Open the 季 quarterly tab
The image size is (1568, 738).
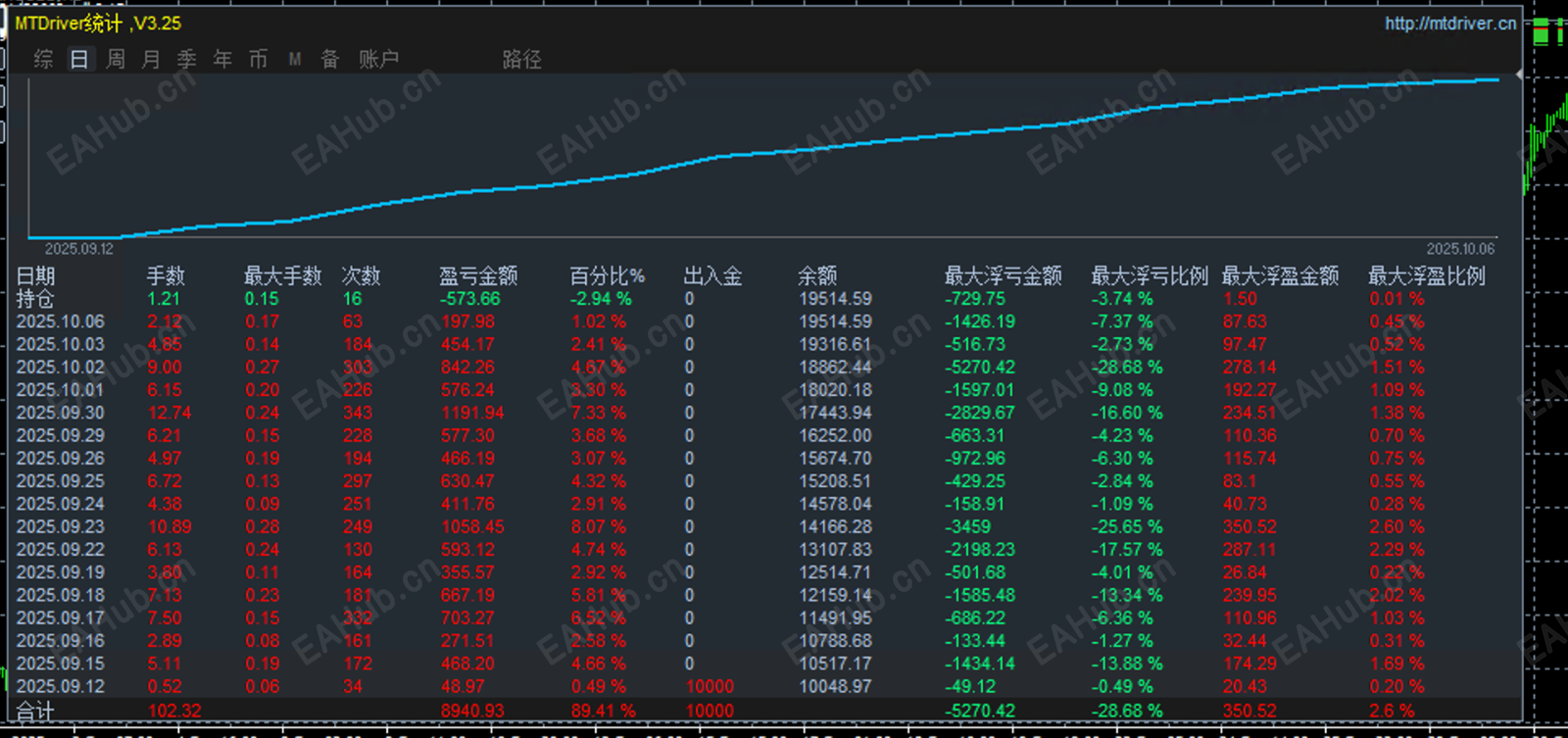coord(186,59)
